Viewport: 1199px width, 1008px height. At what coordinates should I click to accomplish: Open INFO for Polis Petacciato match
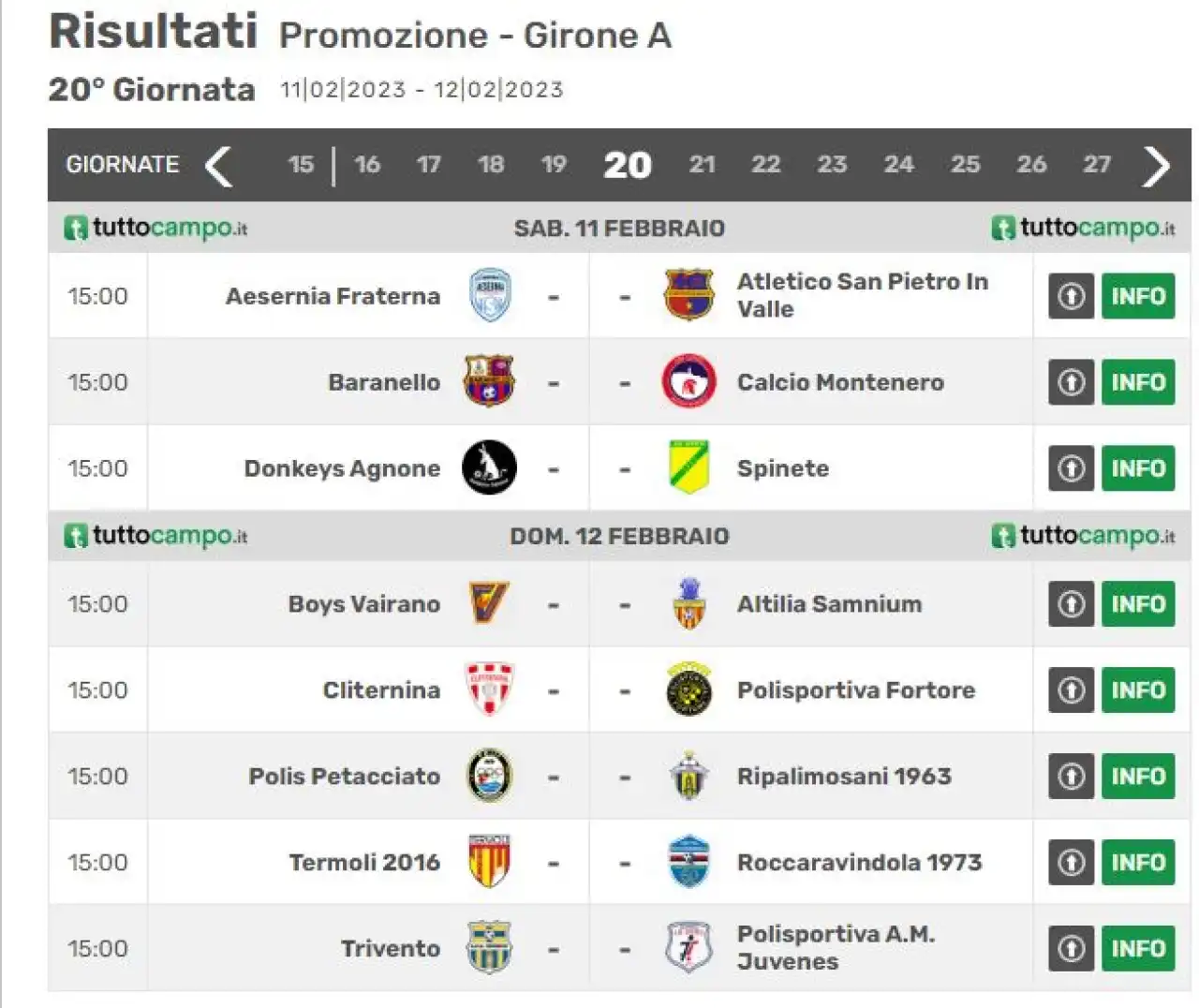1138,777
